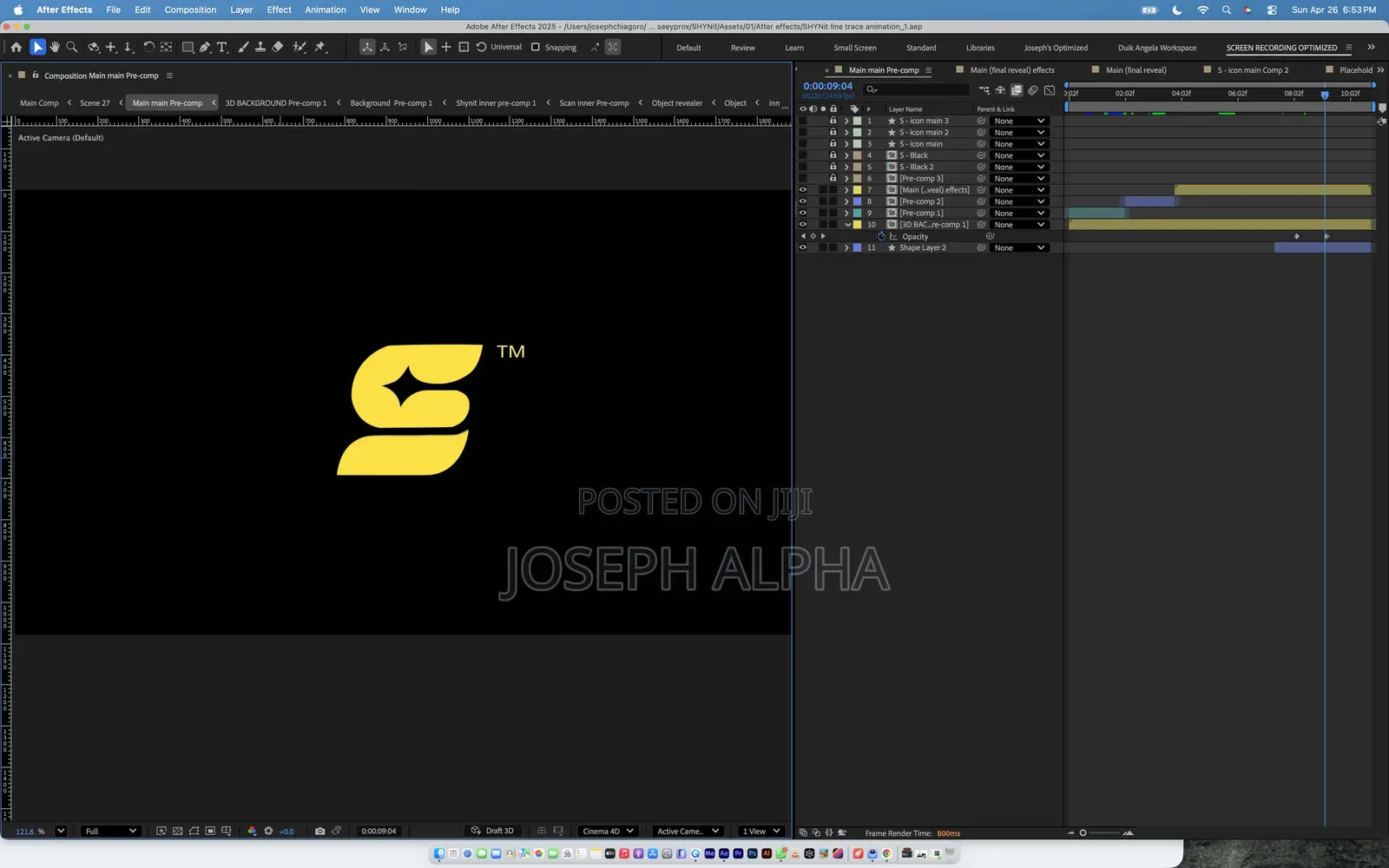Click the Reset Exposure icon
This screenshot has width=1389, height=868.
[268, 831]
